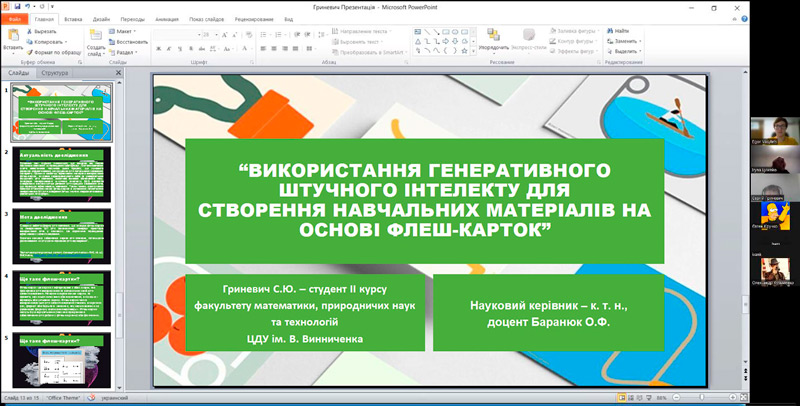Click the Восстановить reset button
Image resolution: width=800 pixels, height=406 pixels.
click(x=130, y=42)
